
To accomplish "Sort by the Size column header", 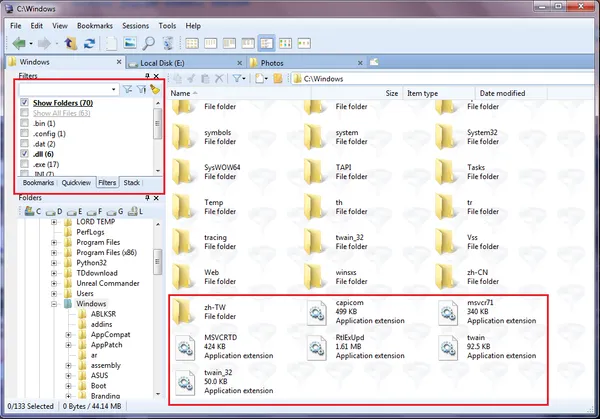I will pyautogui.click(x=357, y=93).
